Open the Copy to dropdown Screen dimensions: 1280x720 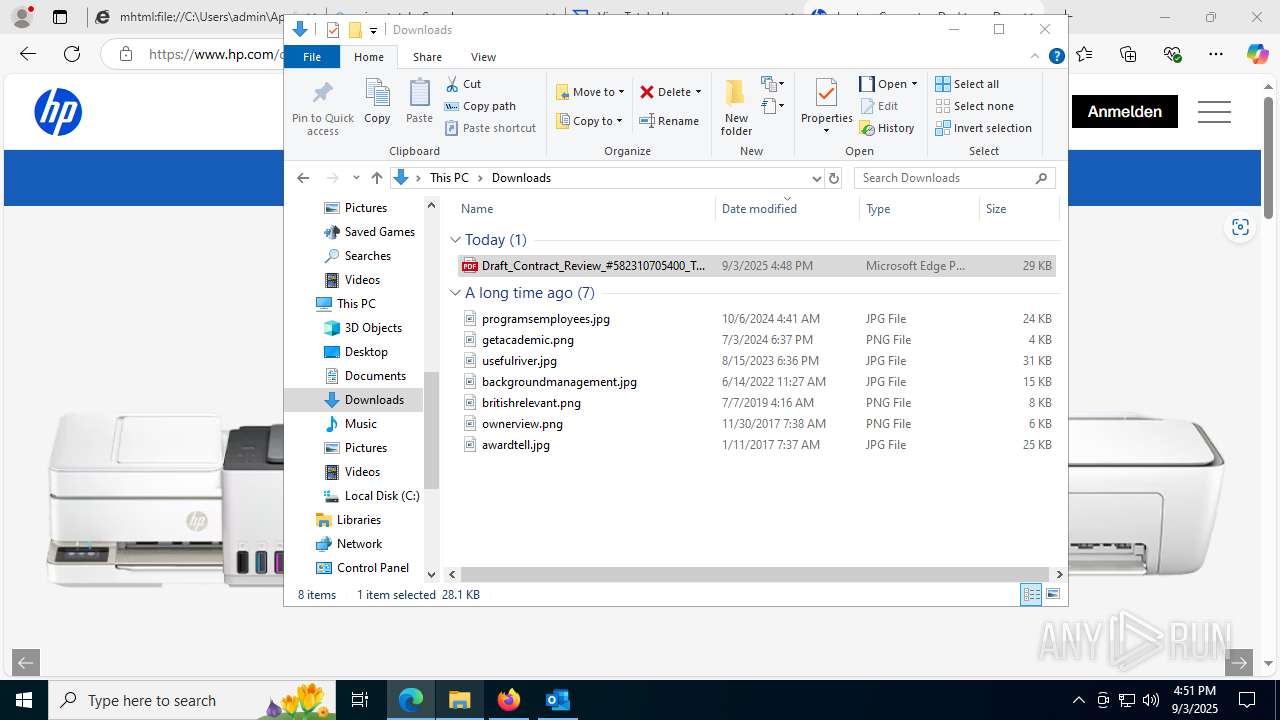point(590,121)
